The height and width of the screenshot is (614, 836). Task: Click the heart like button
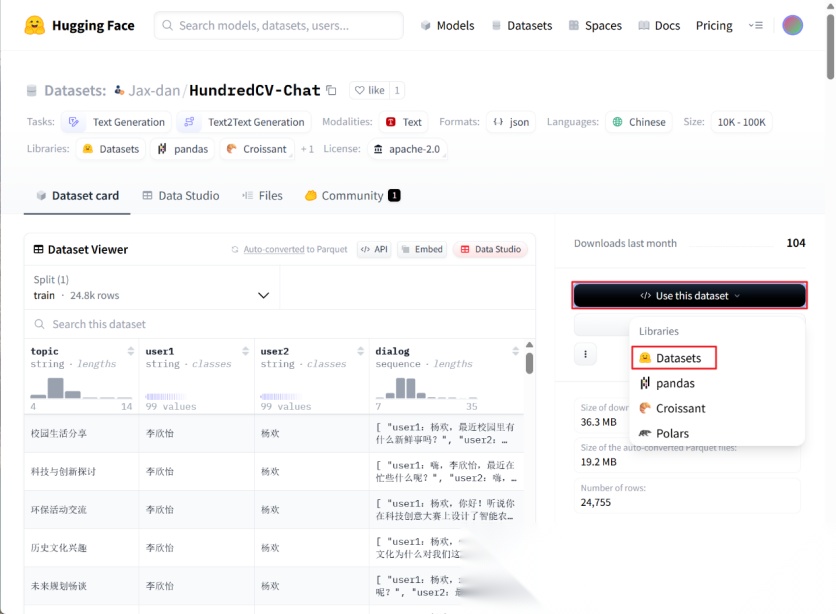click(369, 90)
